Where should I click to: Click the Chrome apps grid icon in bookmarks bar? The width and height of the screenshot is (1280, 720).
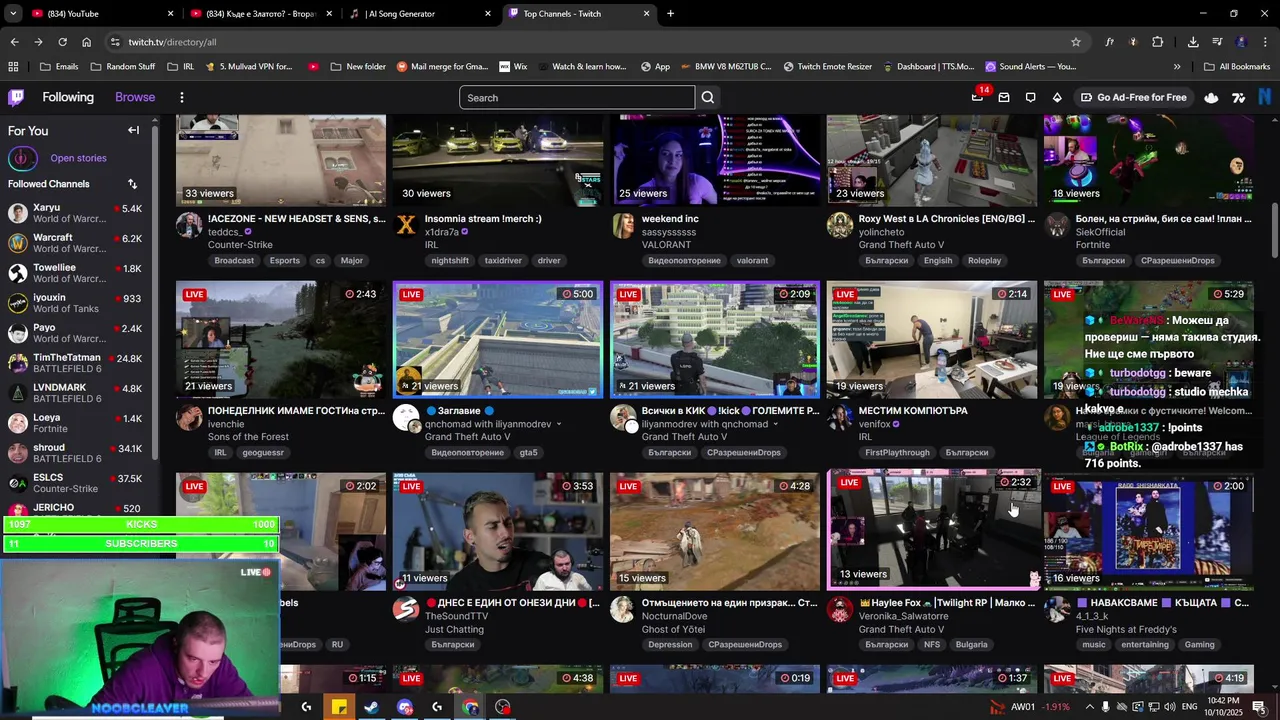point(13,67)
